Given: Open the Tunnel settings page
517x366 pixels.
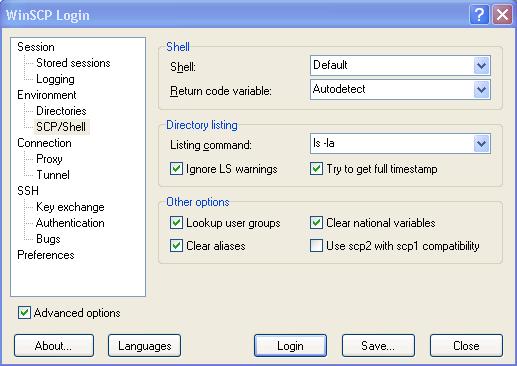Looking at the screenshot, I should click(x=53, y=175).
